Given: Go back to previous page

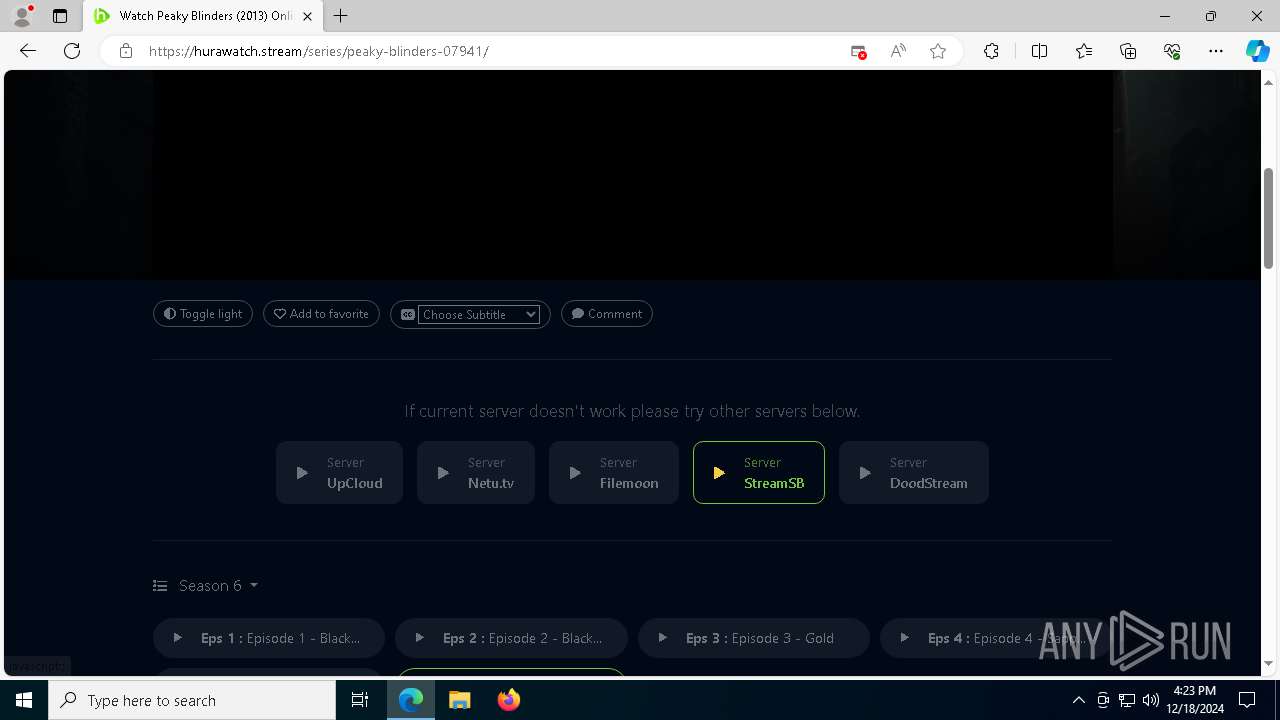Looking at the screenshot, I should [28, 51].
